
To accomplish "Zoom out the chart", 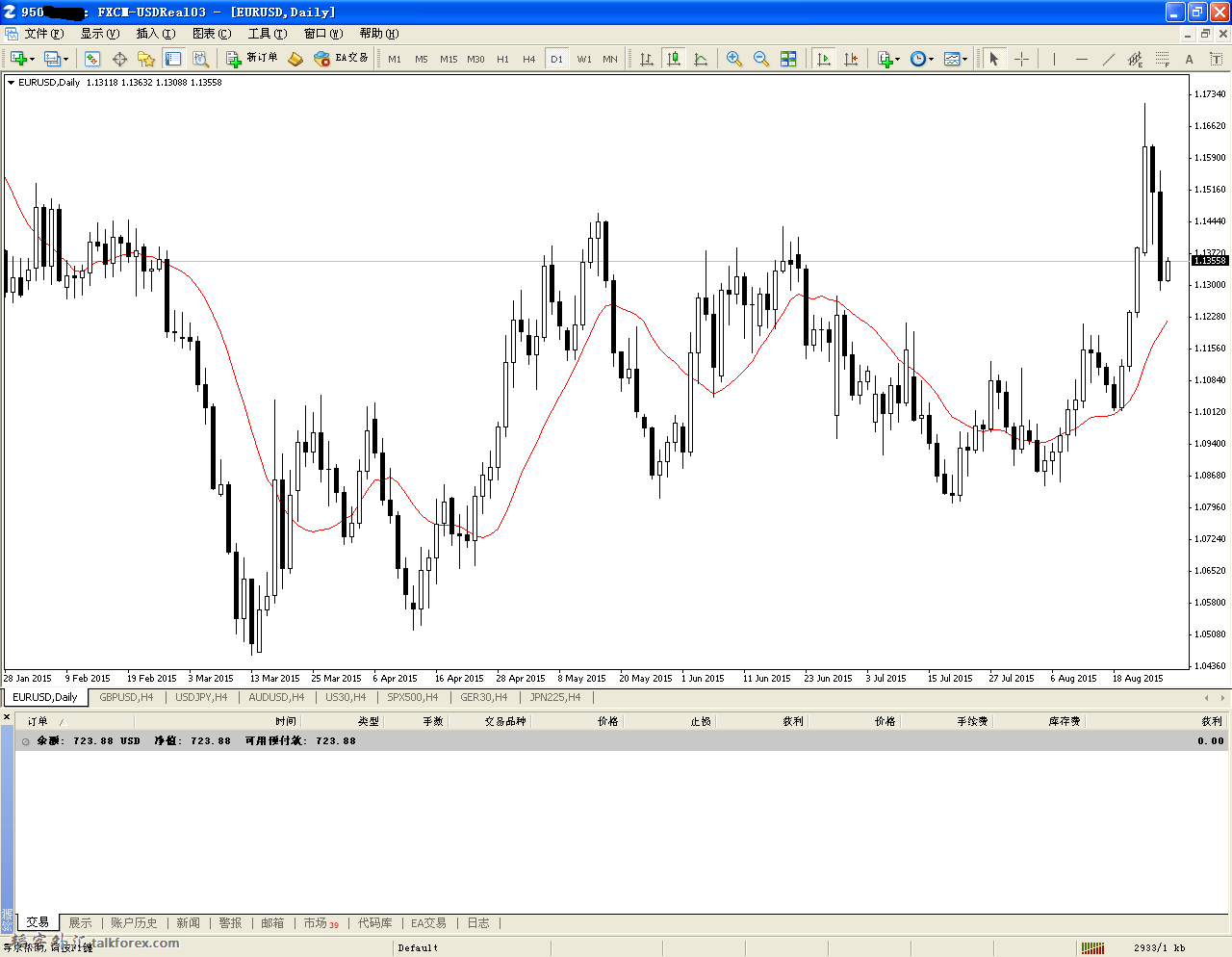I will (x=761, y=59).
